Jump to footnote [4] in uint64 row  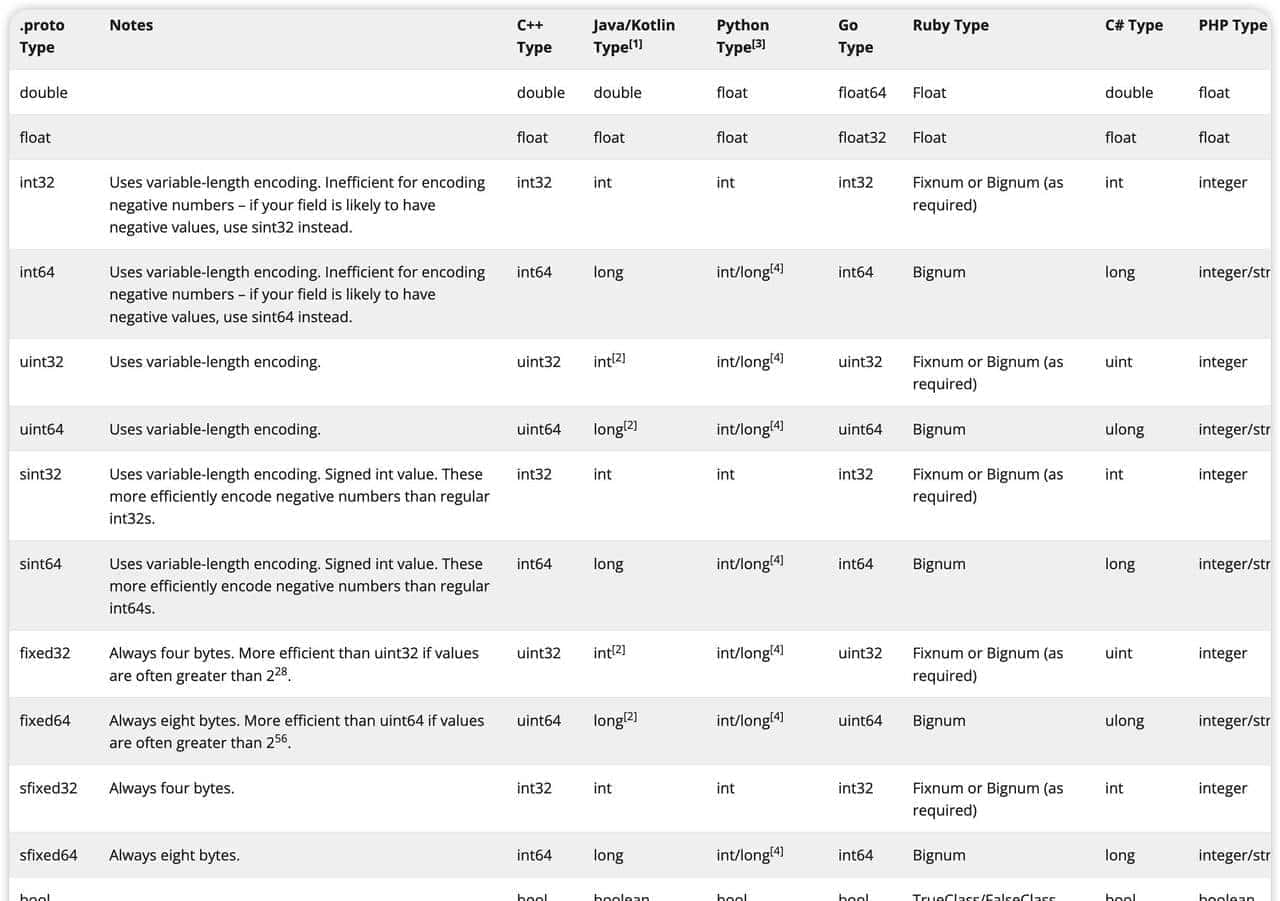[x=777, y=425]
